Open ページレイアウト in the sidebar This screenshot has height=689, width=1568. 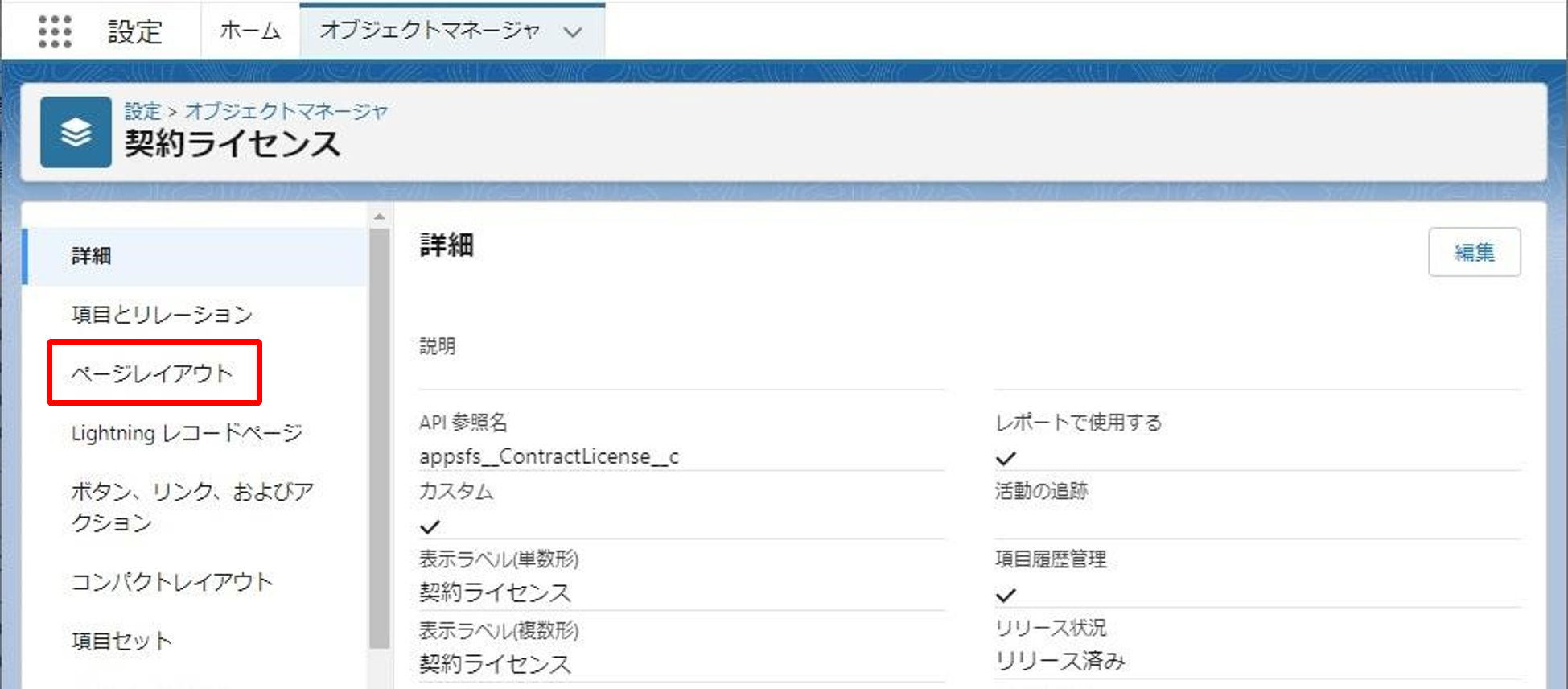pyautogui.click(x=153, y=373)
